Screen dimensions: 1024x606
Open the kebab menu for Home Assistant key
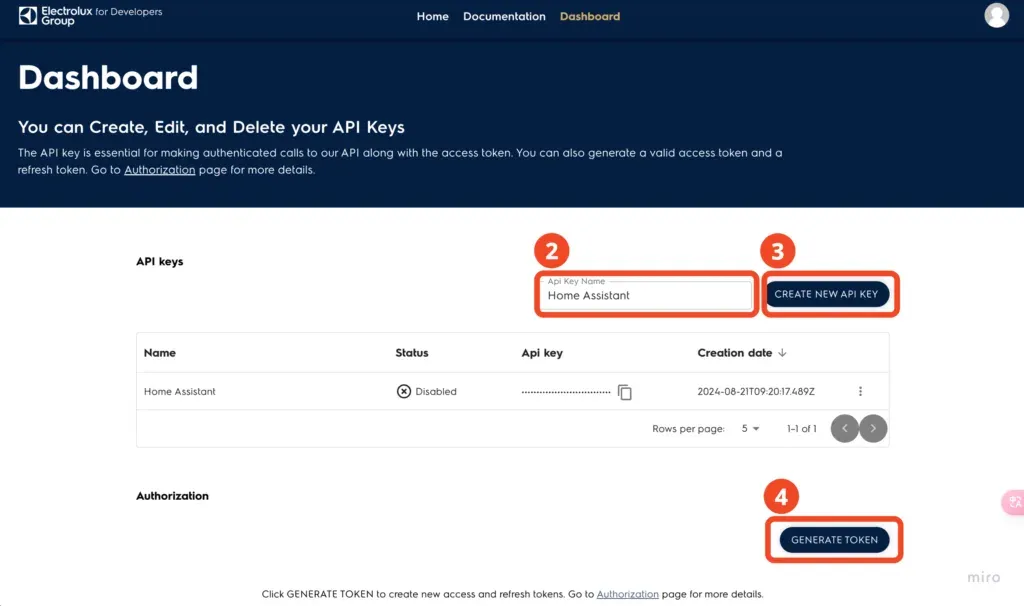[860, 391]
